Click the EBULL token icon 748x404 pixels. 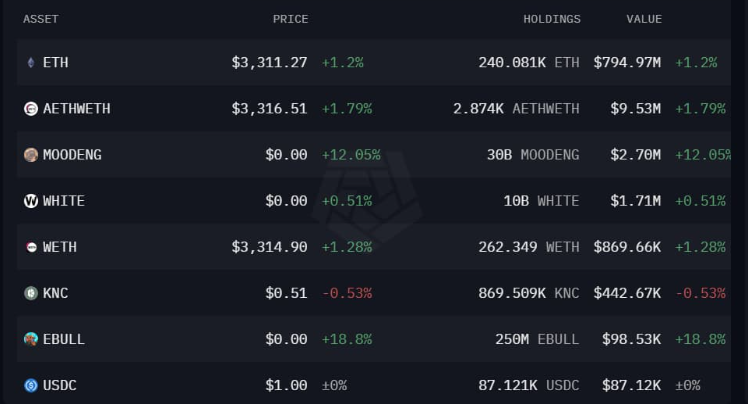31,339
